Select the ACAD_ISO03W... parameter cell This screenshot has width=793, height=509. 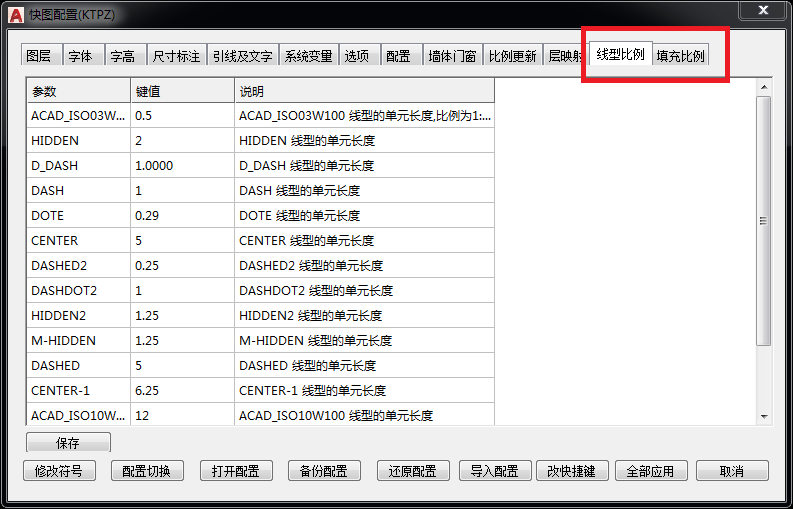78,116
